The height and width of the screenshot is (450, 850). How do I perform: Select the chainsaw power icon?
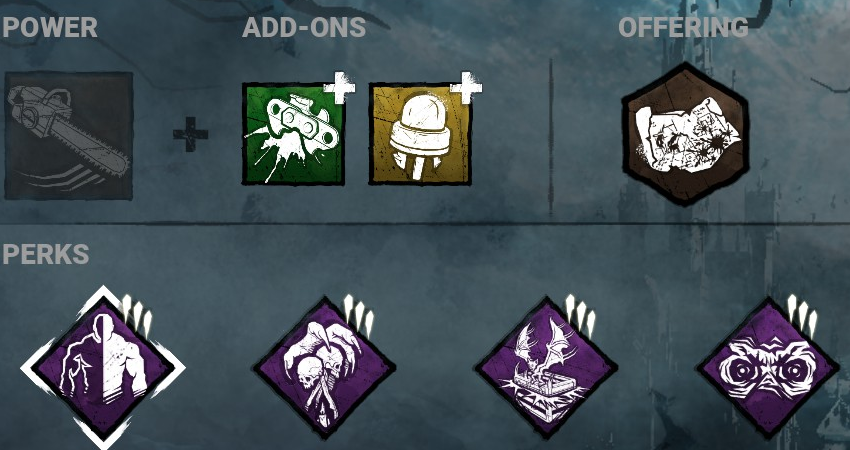point(68,136)
